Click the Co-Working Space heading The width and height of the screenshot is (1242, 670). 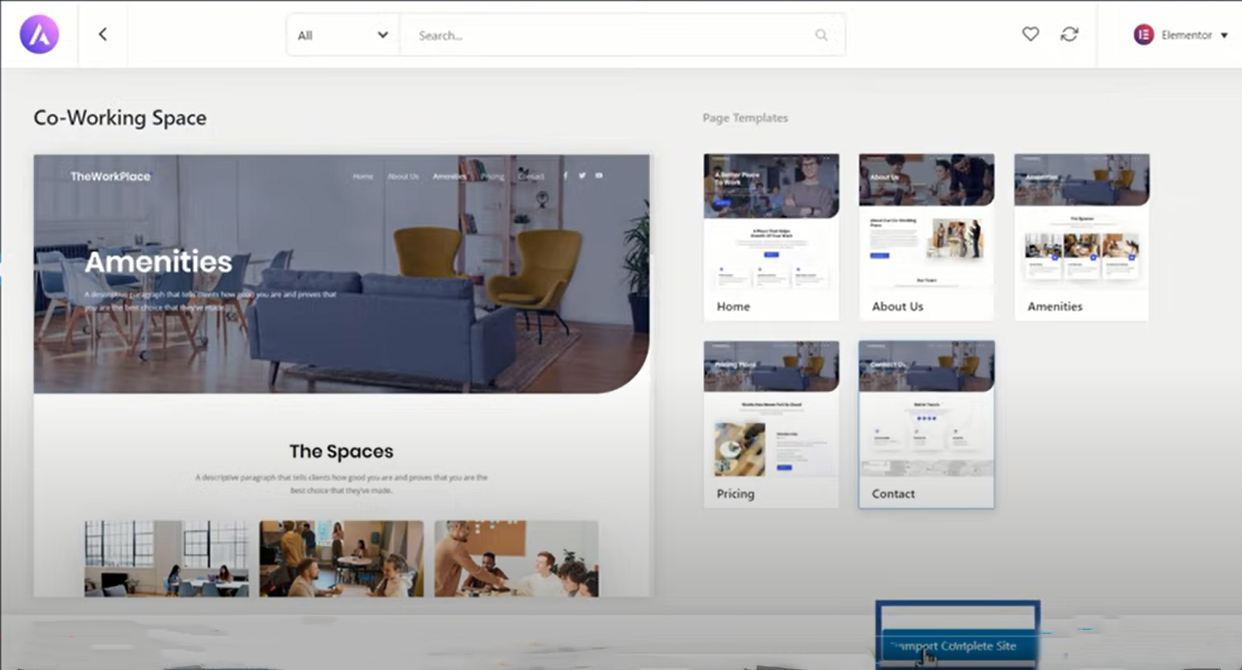pos(120,117)
